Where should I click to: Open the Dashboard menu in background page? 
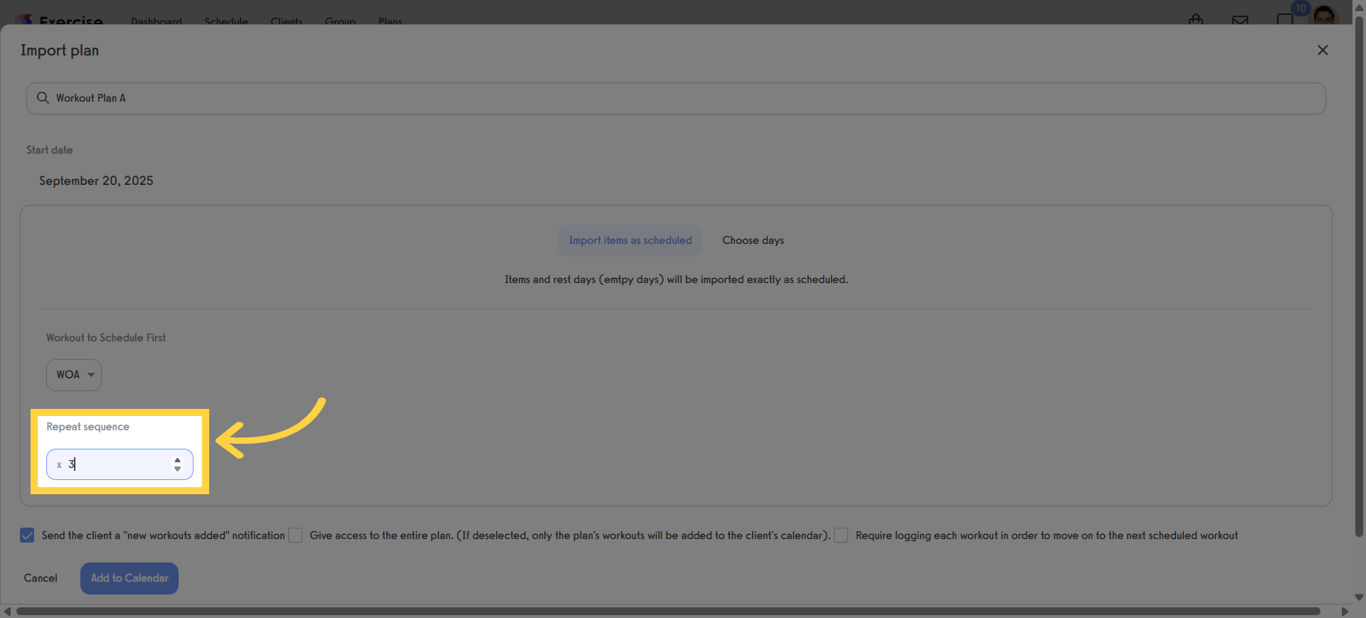click(156, 21)
